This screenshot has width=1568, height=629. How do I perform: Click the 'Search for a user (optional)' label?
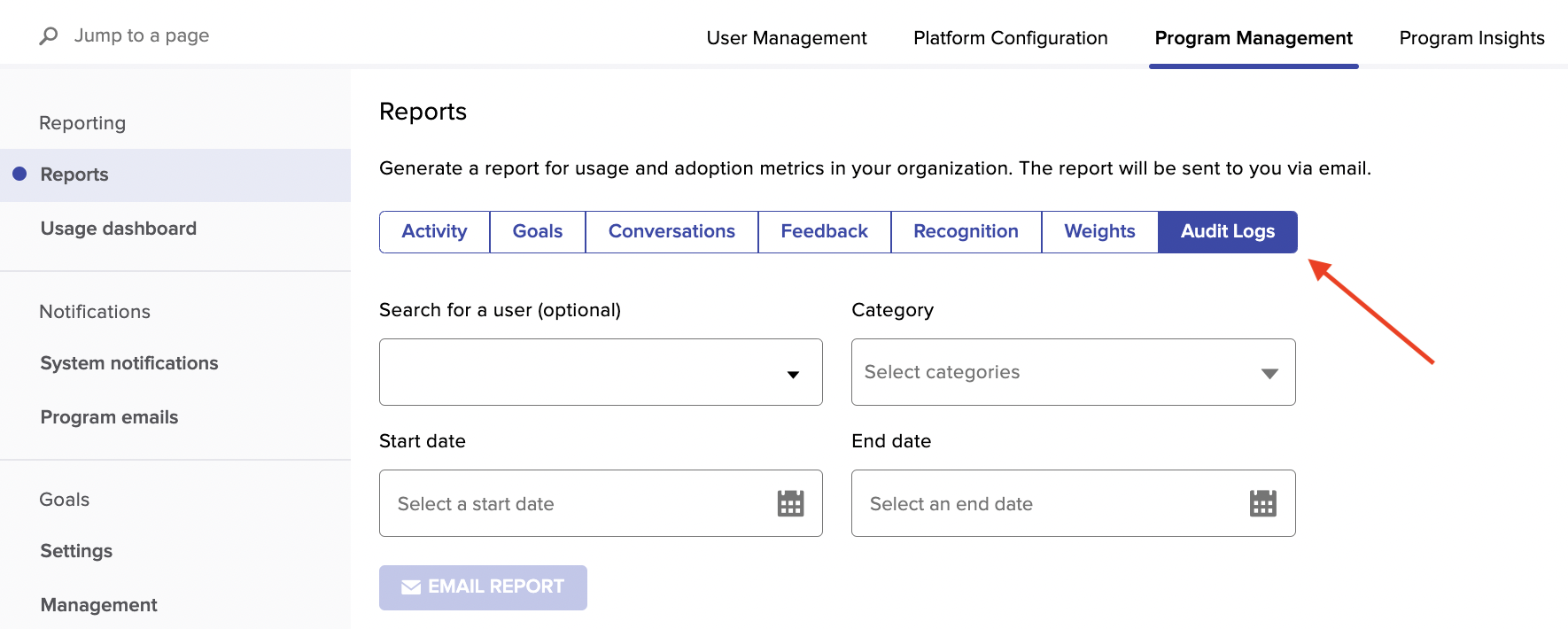(500, 310)
